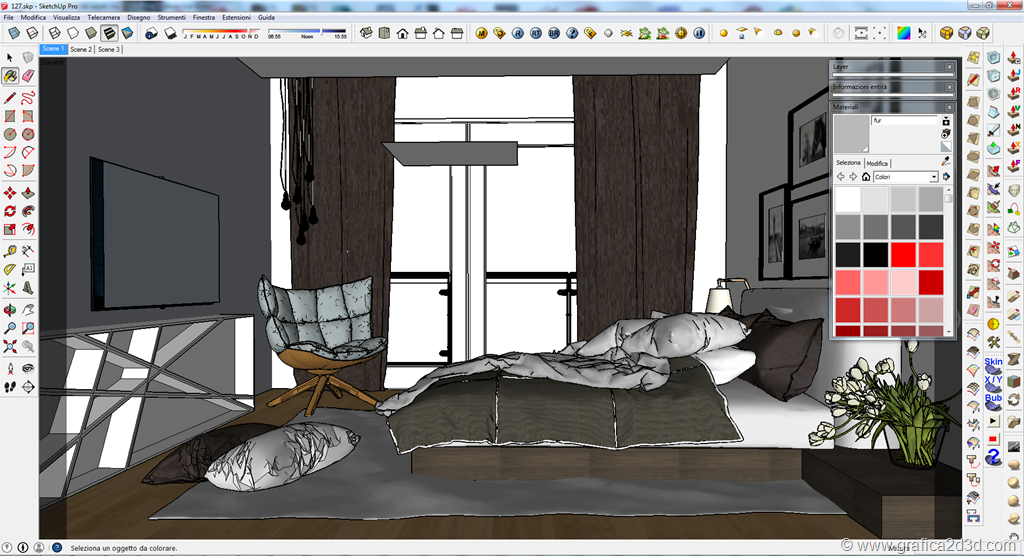The image size is (1024, 556).
Task: Enable Shaded with Textures face style
Action: tap(110, 33)
